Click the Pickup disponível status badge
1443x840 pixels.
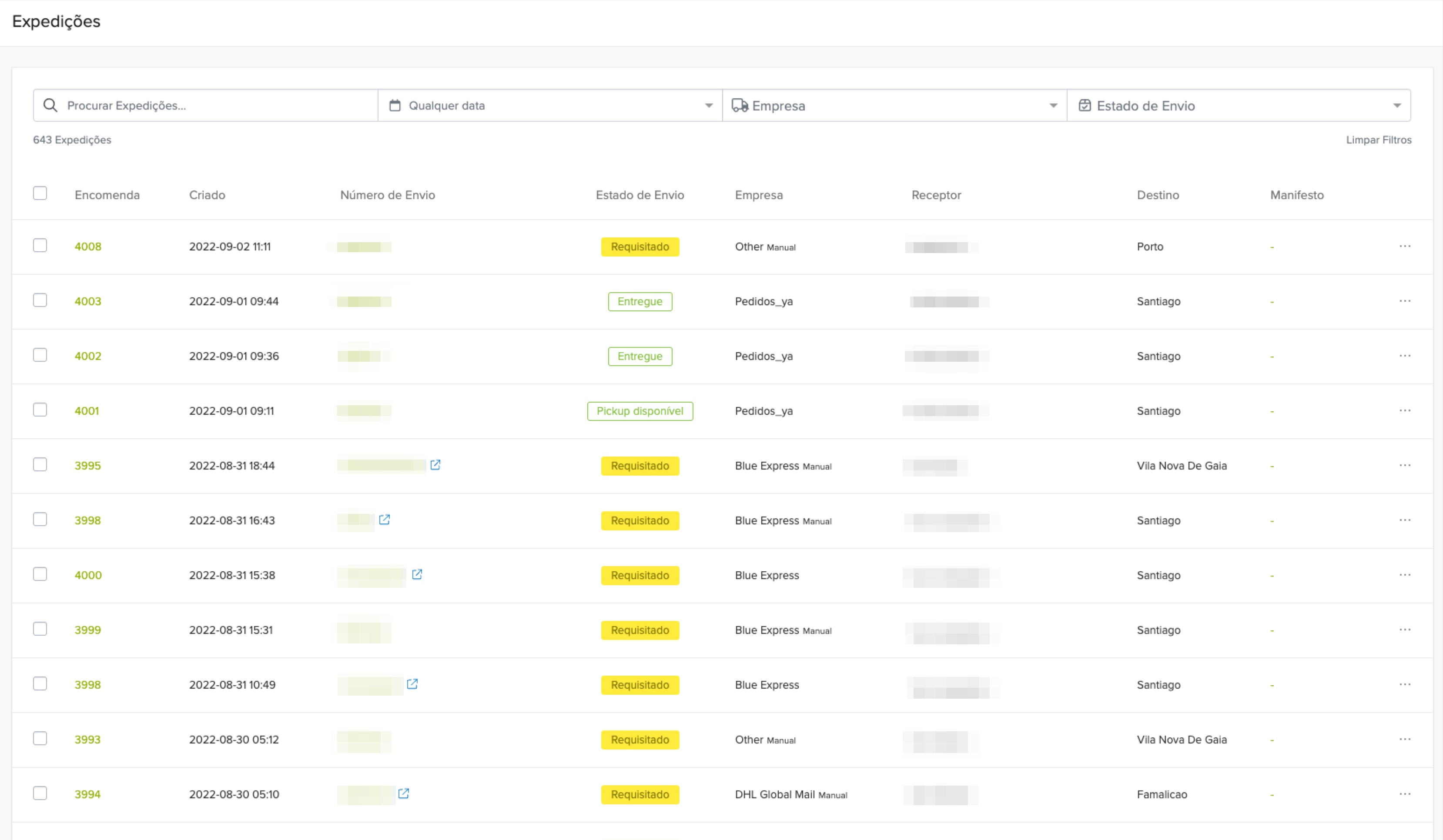click(639, 411)
